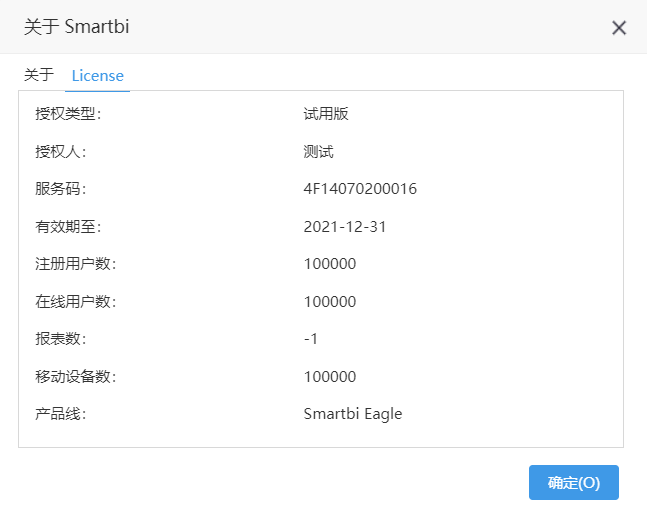This screenshot has height=515, width=647.
Task: Click the expiry date 2021-12-31
Action: tap(345, 227)
